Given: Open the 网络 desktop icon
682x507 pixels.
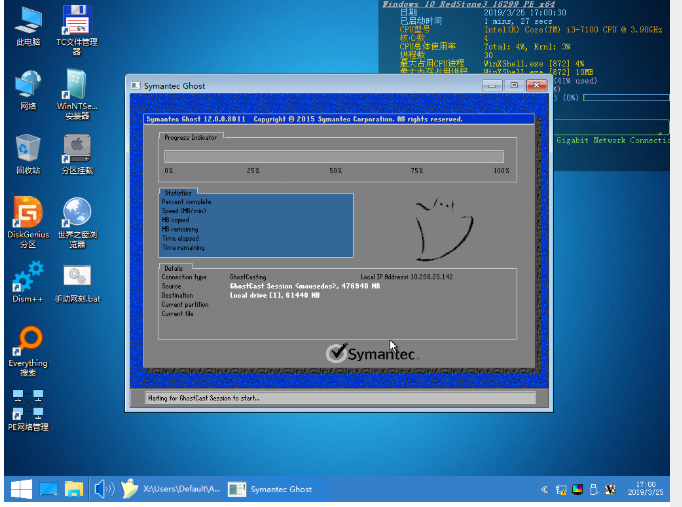Looking at the screenshot, I should tap(28, 90).
